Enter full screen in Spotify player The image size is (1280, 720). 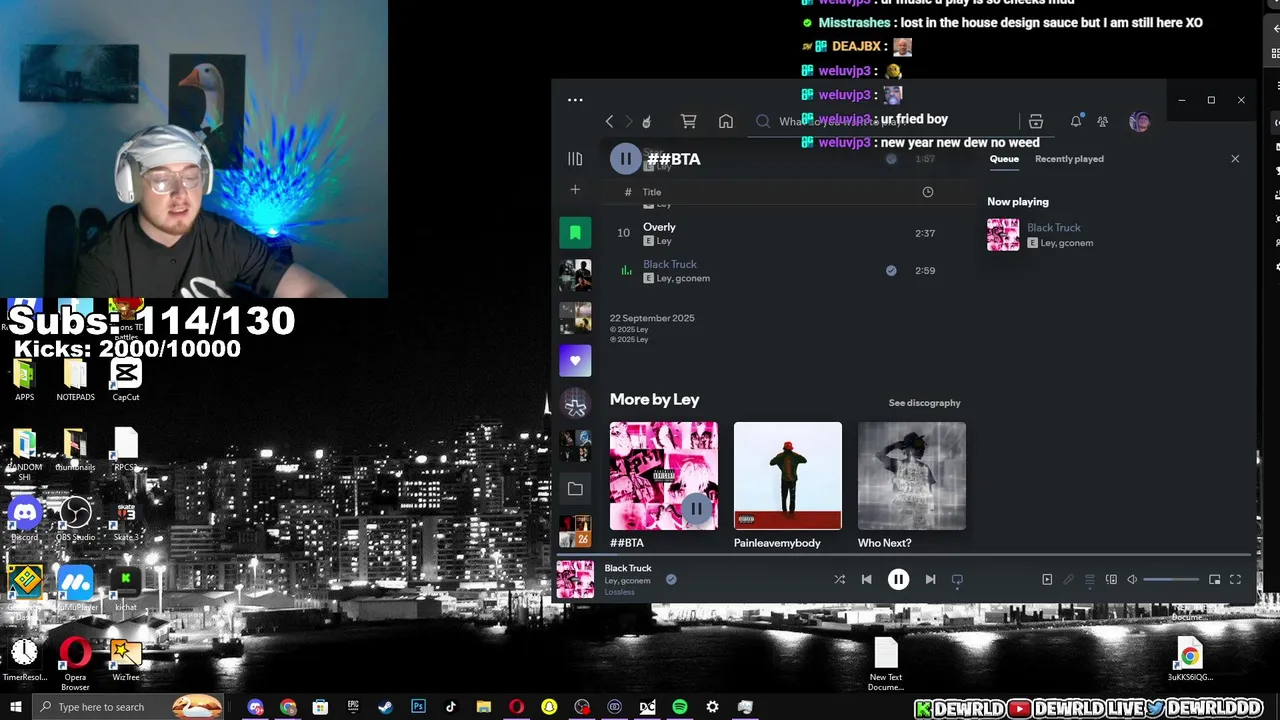coord(1235,579)
